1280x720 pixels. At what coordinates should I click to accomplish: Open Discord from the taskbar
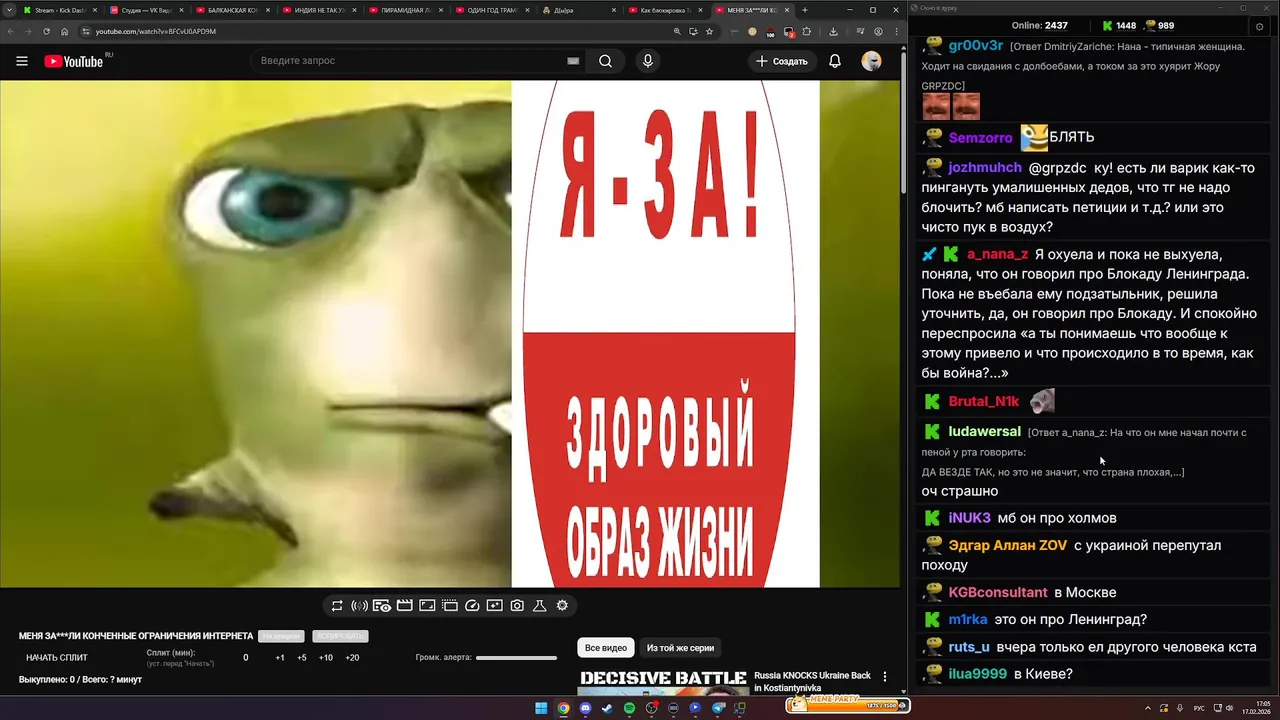pos(585,708)
